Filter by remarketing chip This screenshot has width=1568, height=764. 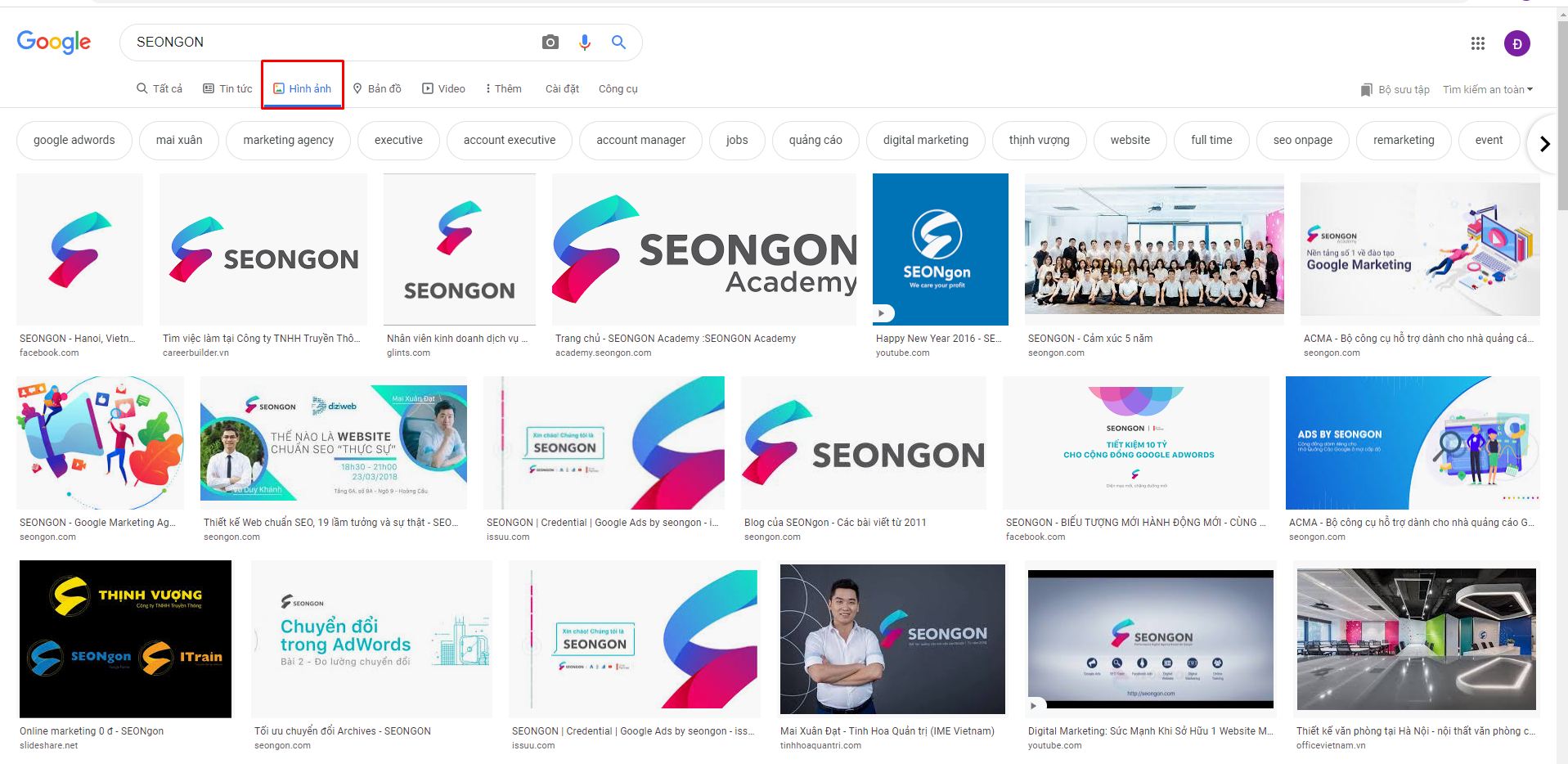coord(1404,140)
